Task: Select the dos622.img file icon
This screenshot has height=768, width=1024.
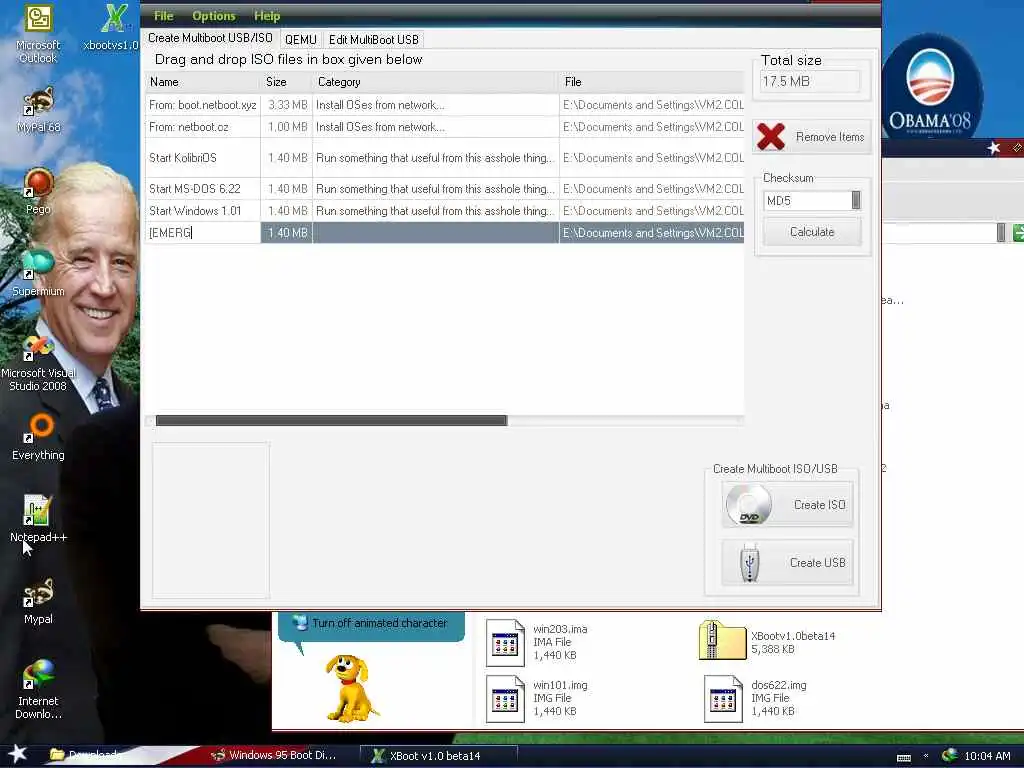Action: [x=723, y=699]
